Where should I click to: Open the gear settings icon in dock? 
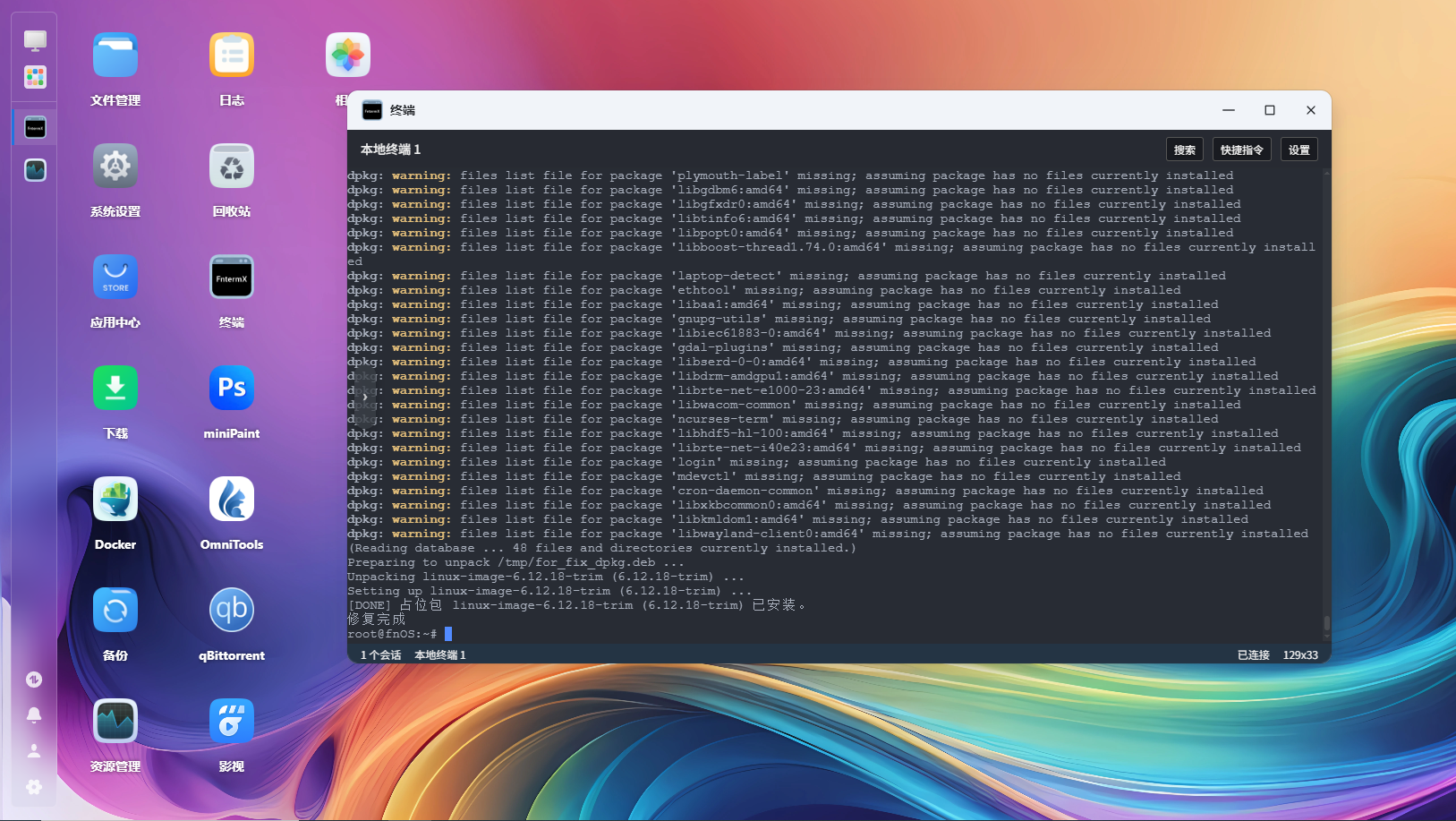(x=34, y=787)
